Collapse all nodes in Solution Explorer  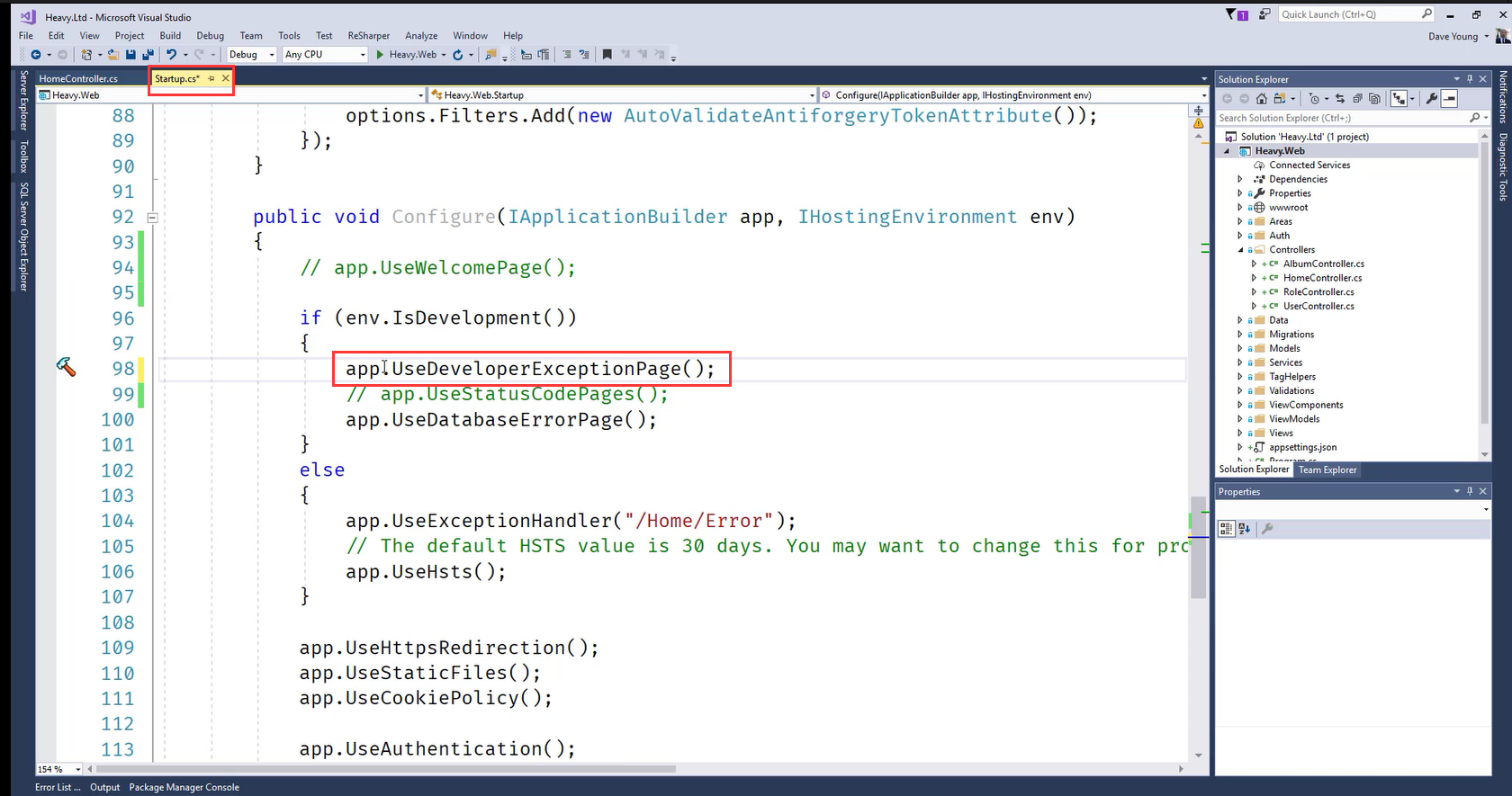[x=1357, y=99]
